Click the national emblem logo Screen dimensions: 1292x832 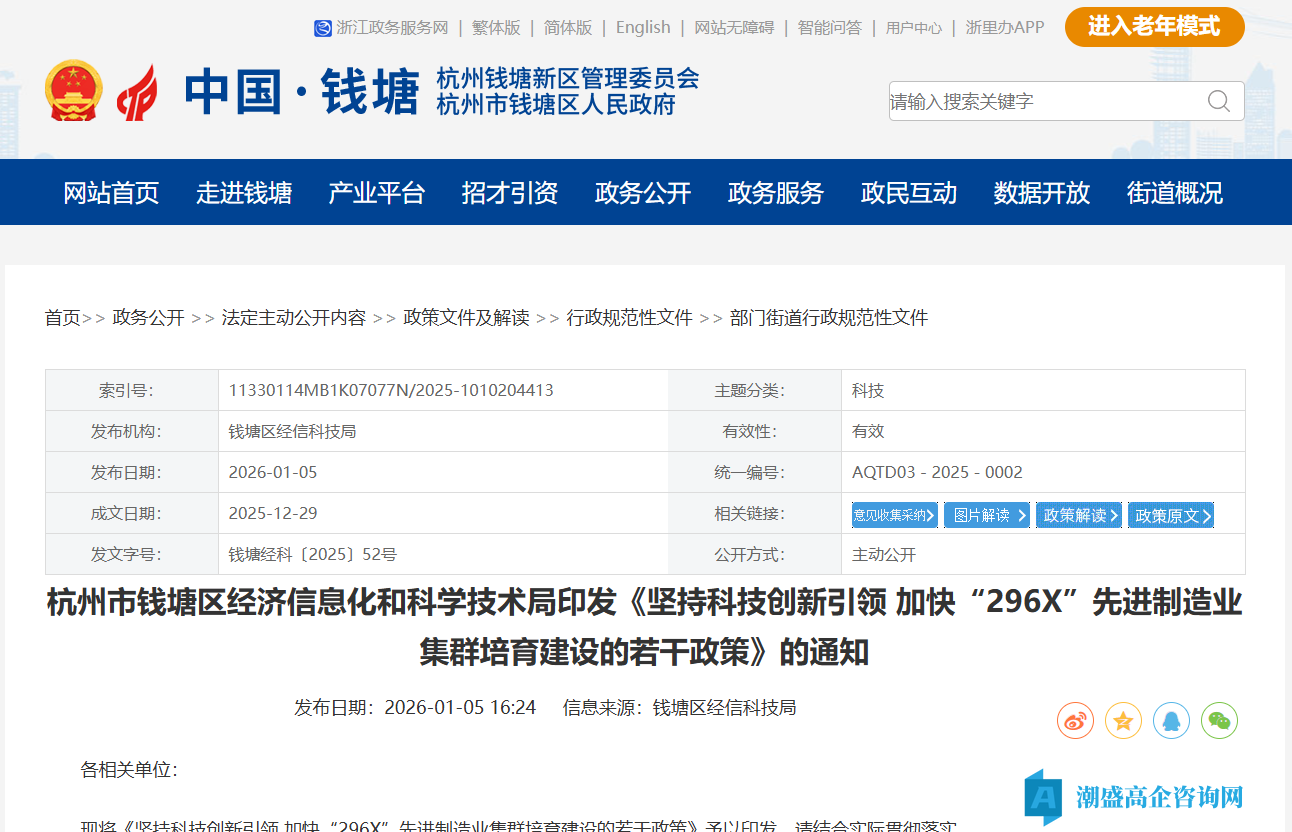point(74,91)
